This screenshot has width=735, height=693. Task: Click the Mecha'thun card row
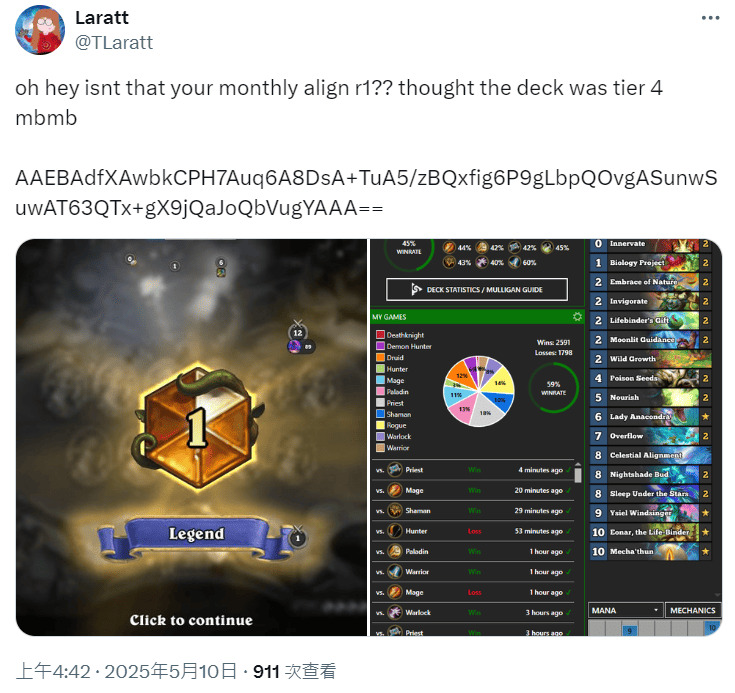(651, 551)
